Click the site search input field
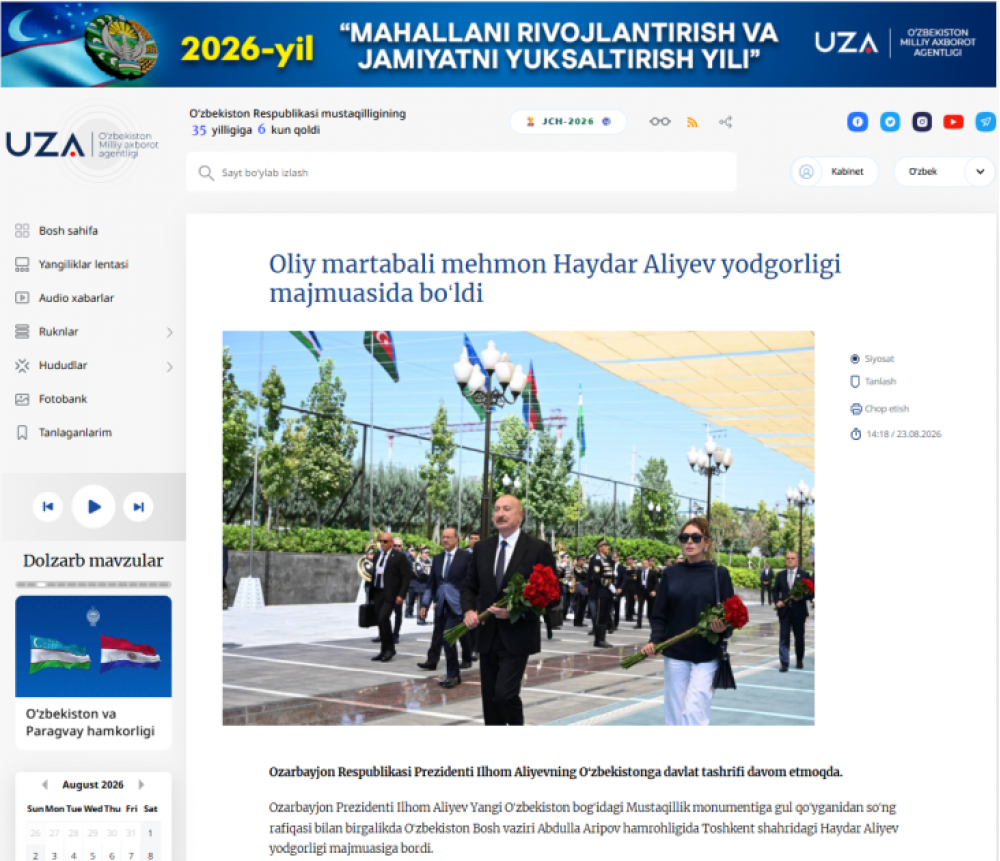The width and height of the screenshot is (1000, 861). (461, 172)
